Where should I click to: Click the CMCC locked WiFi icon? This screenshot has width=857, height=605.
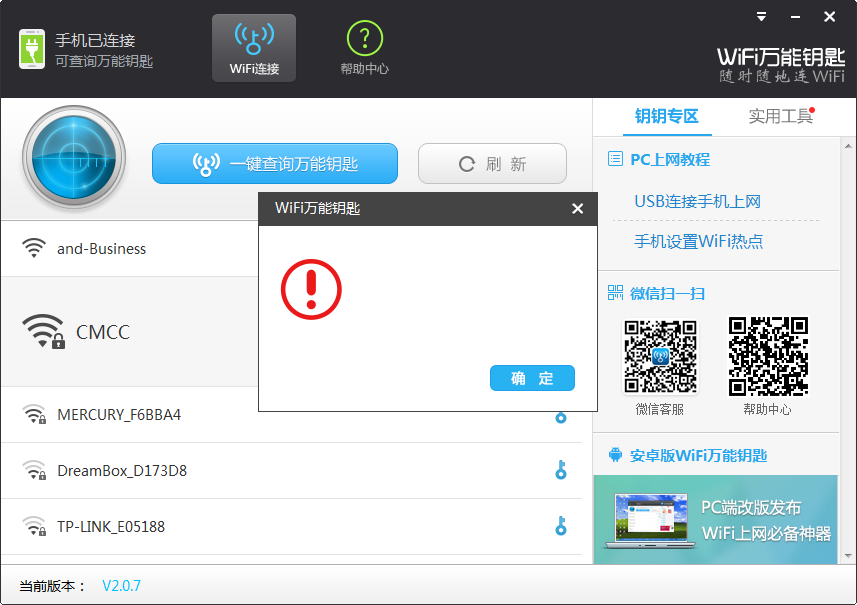tap(44, 331)
